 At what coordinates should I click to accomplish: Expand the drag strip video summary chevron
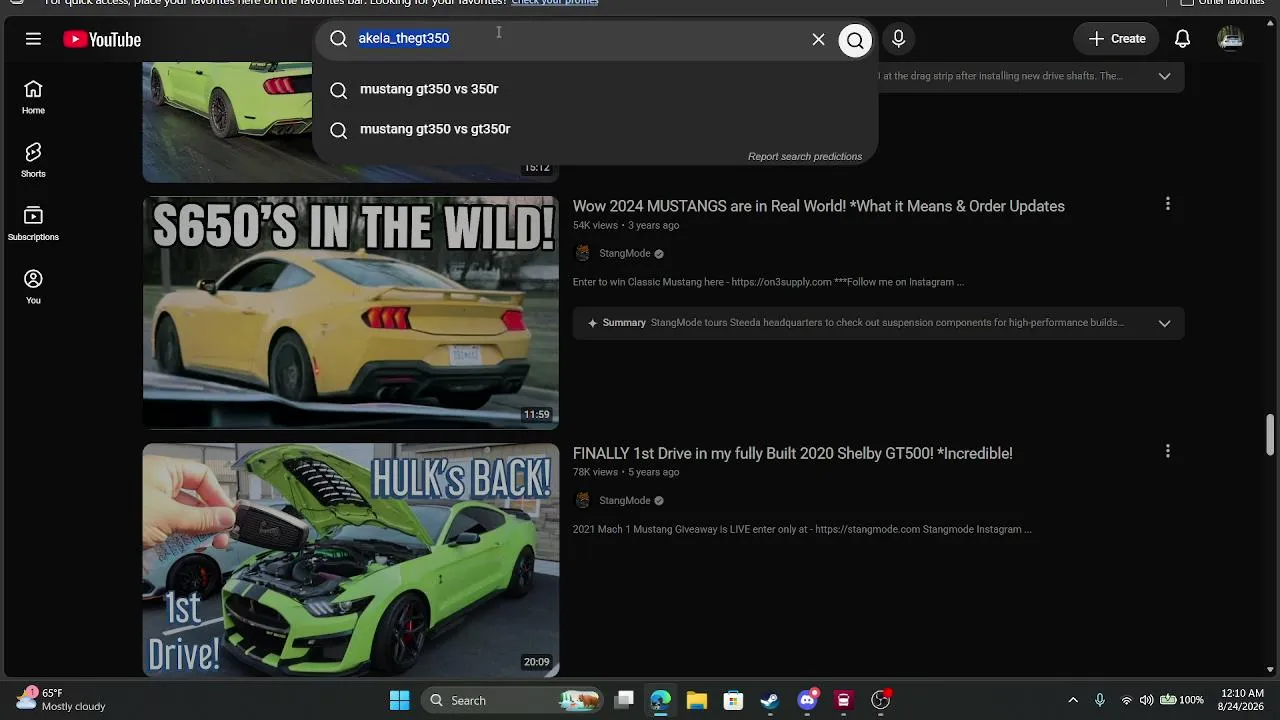click(1164, 76)
